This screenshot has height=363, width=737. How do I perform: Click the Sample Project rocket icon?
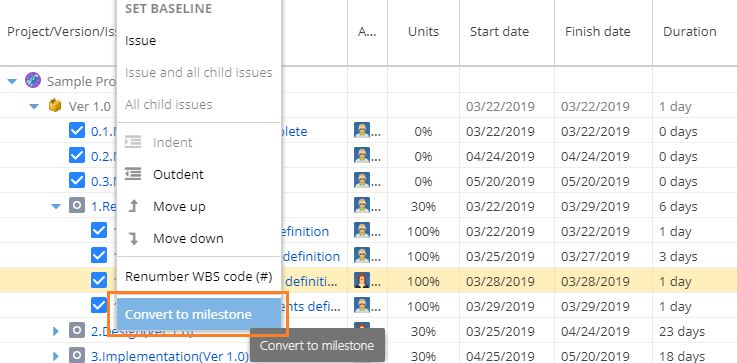[x=33, y=81]
